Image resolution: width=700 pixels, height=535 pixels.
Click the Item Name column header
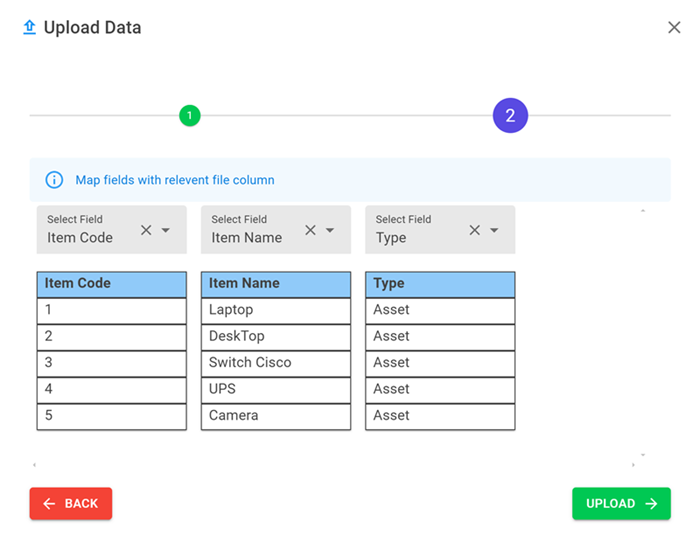(x=275, y=284)
